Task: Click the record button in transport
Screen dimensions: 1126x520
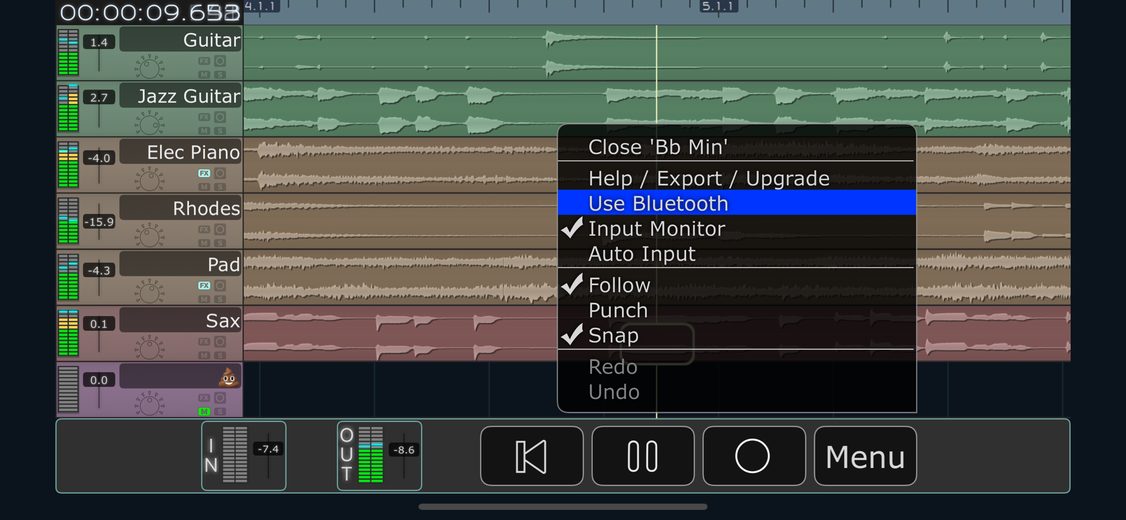Action: pyautogui.click(x=753, y=456)
